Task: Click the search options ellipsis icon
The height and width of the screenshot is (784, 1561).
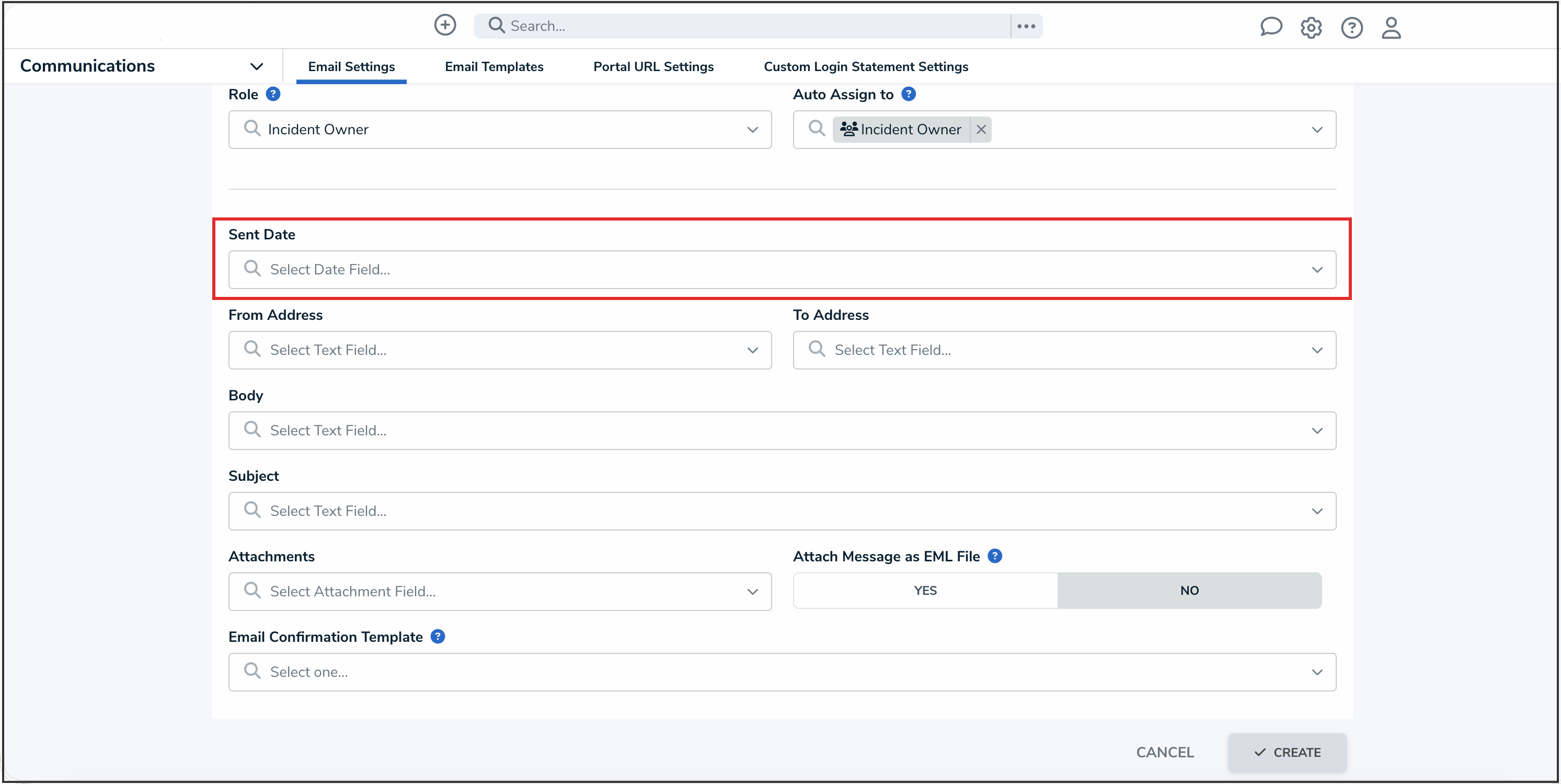Action: (1027, 26)
